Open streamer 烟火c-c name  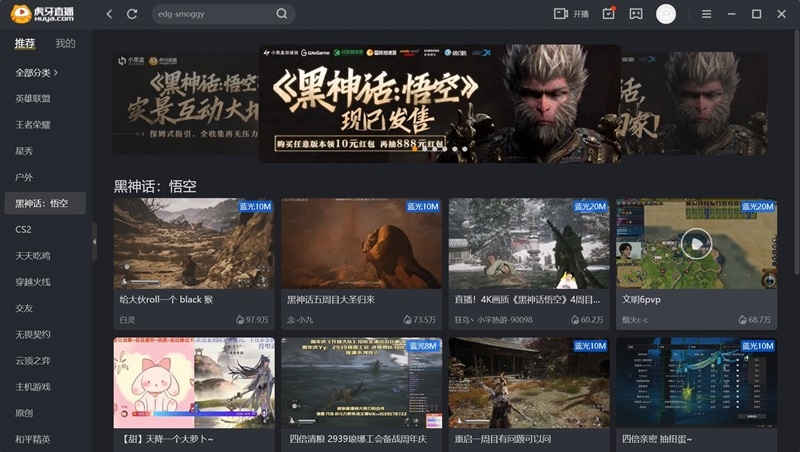coord(635,320)
